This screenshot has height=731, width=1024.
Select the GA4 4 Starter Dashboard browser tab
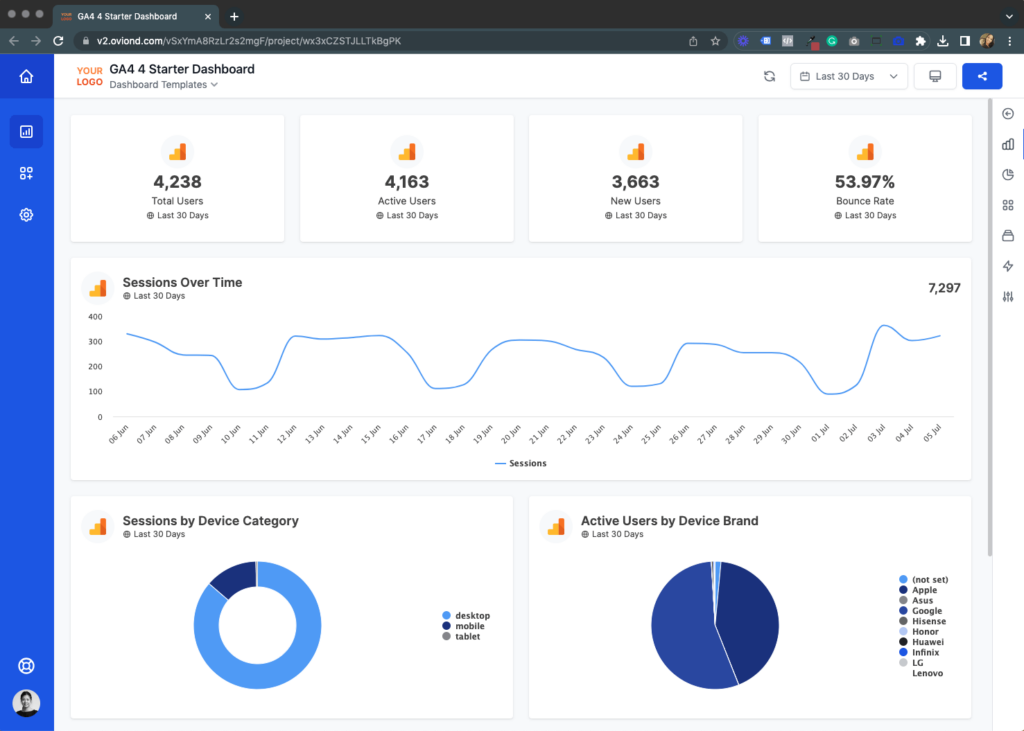136,16
